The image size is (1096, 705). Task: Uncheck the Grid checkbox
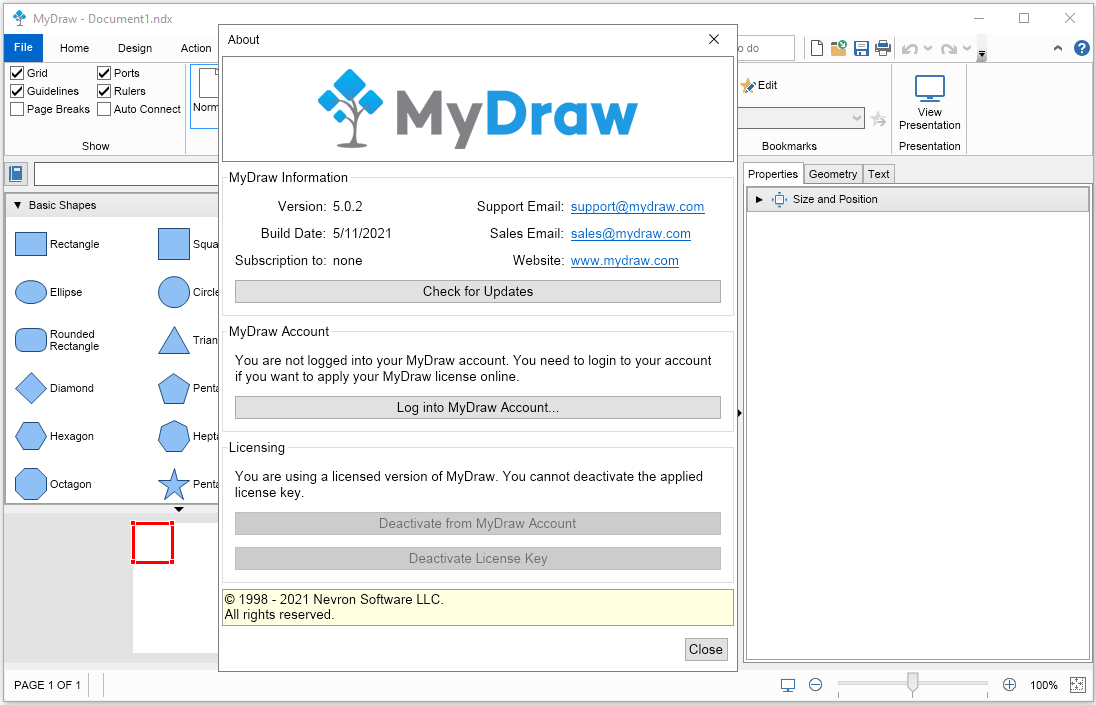17,73
